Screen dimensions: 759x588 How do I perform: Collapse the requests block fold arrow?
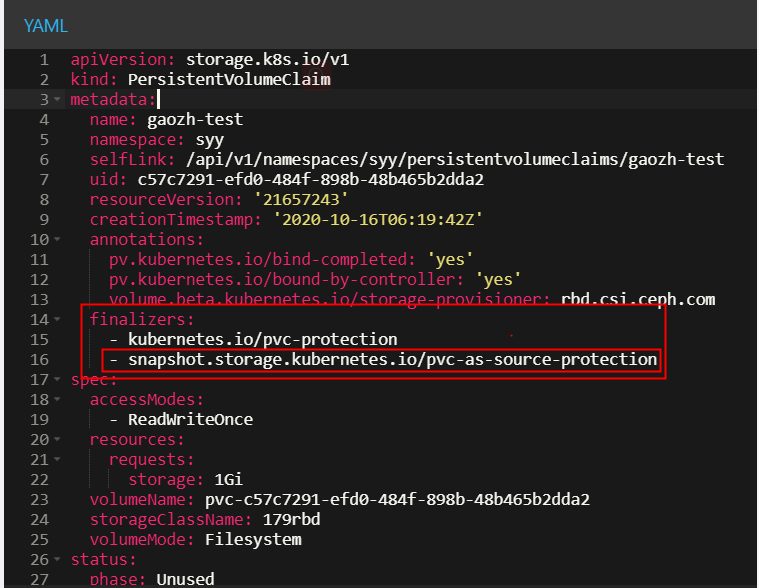[x=57, y=459]
